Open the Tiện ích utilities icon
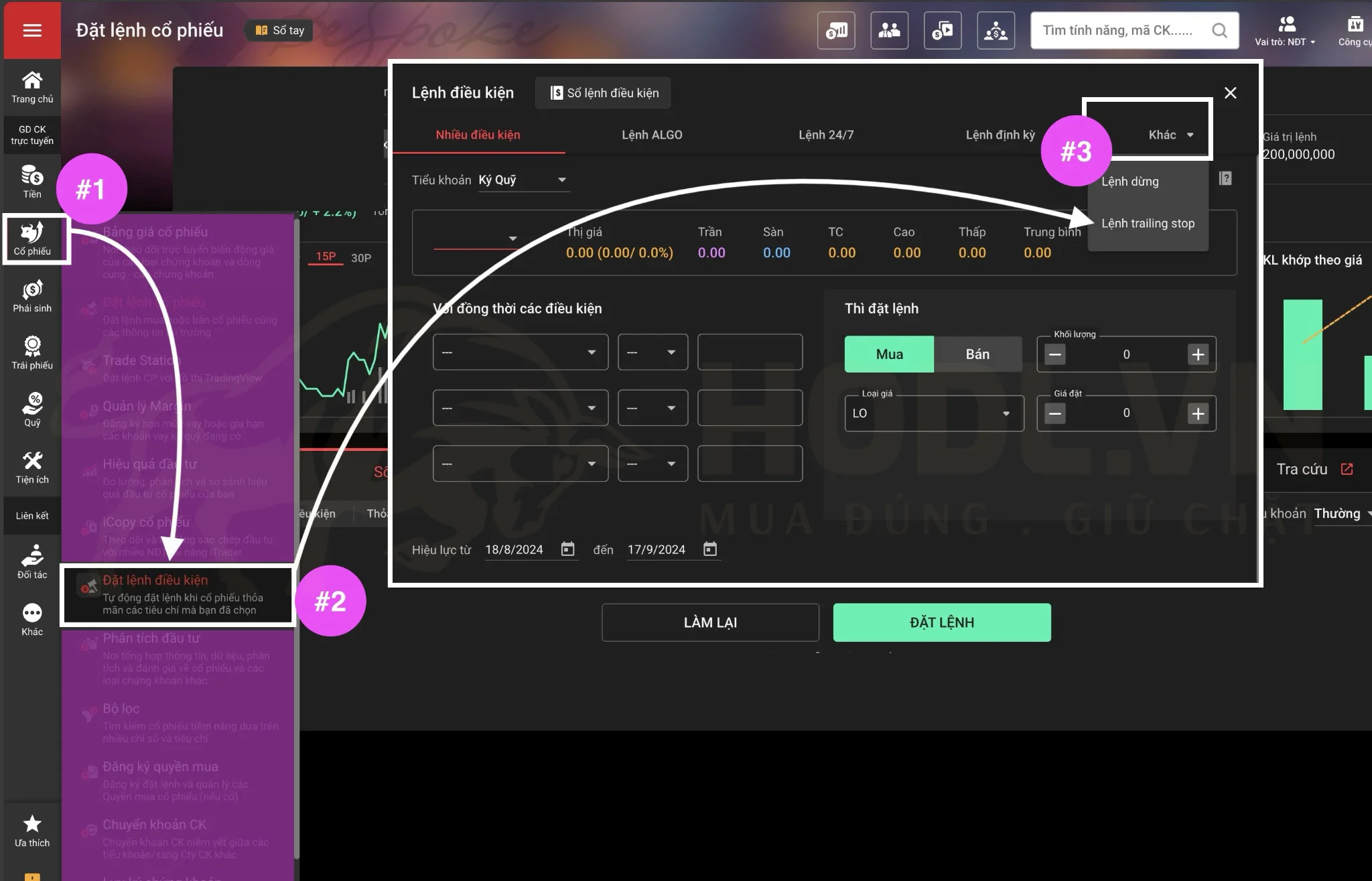 point(32,467)
